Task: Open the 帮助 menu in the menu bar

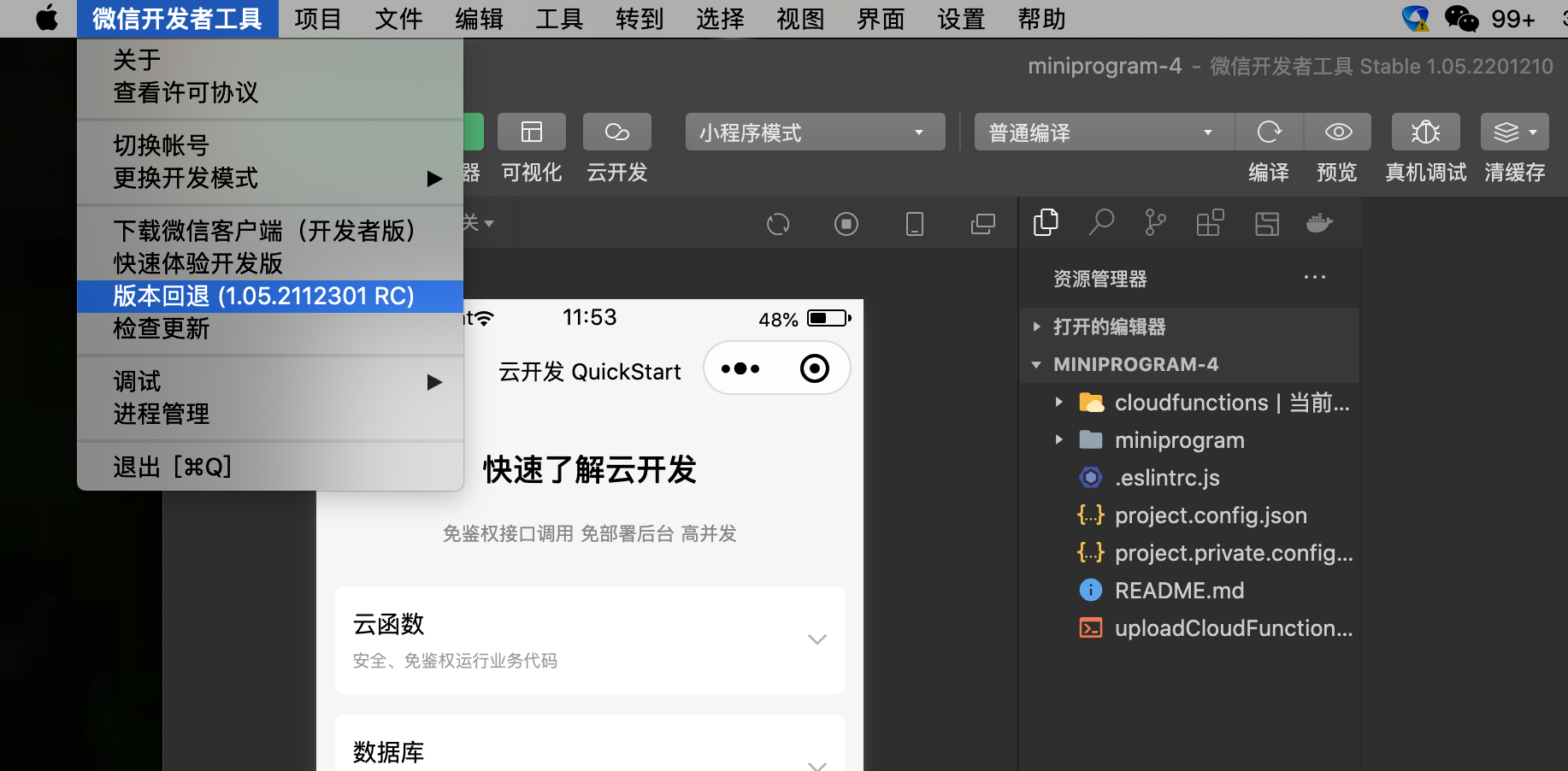Action: coord(1041,19)
